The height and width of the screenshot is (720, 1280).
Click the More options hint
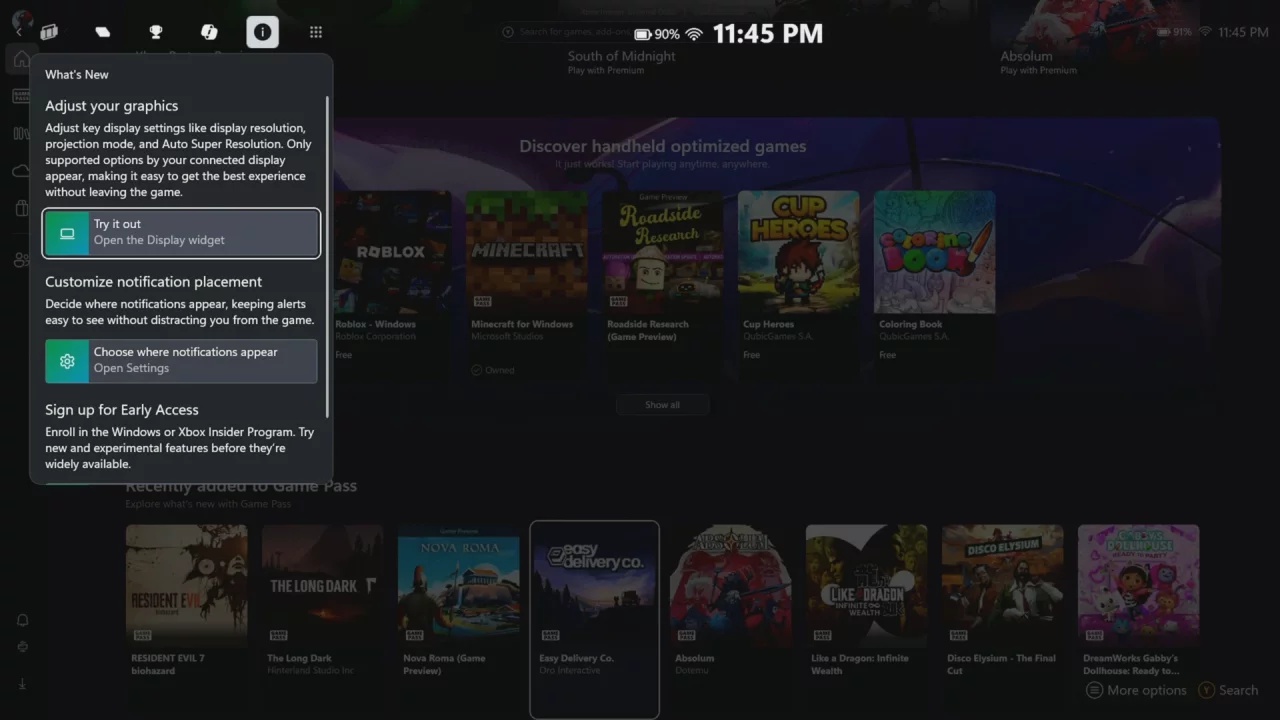(1136, 690)
